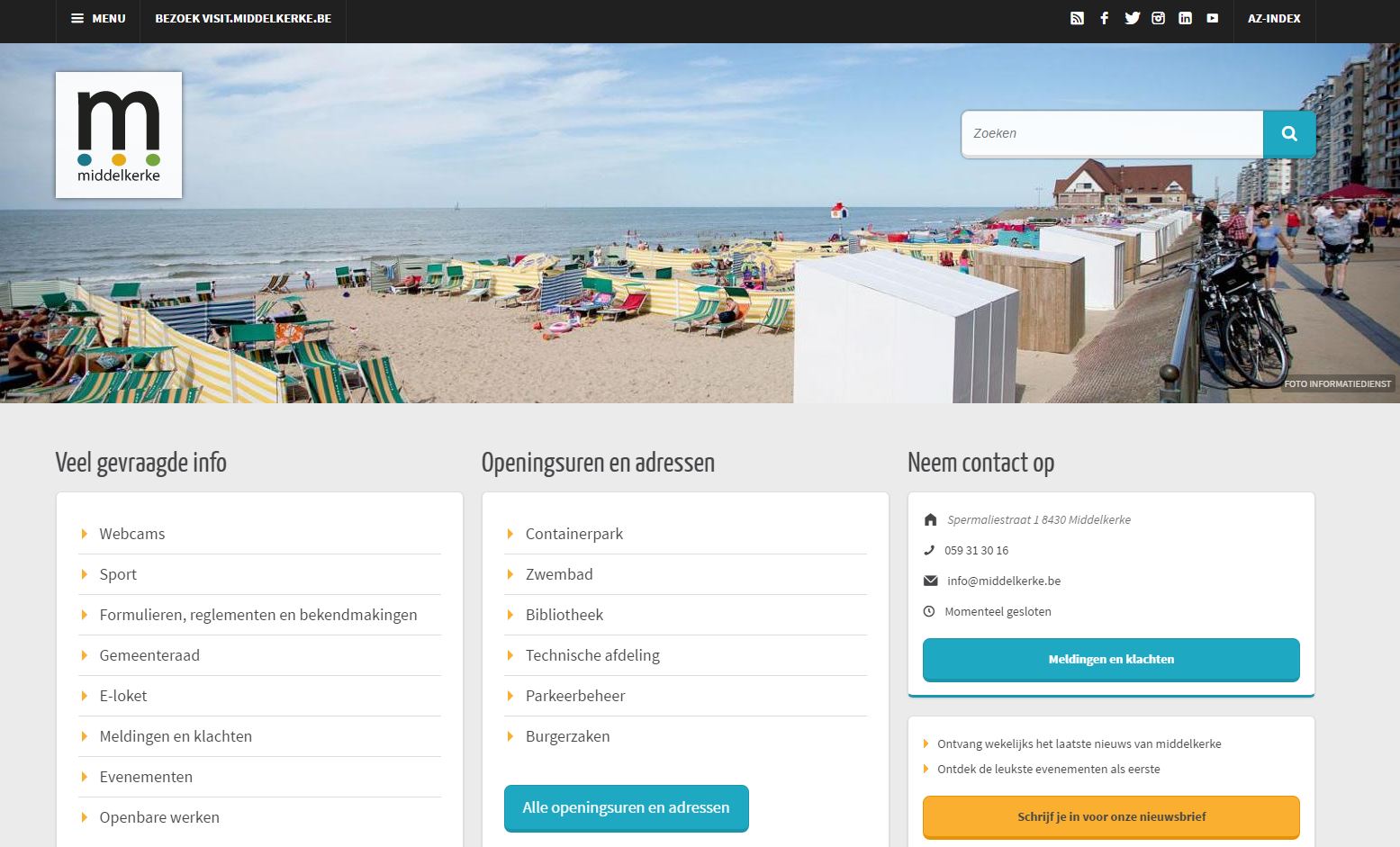
Task: Open the Containerpark link
Action: point(574,534)
